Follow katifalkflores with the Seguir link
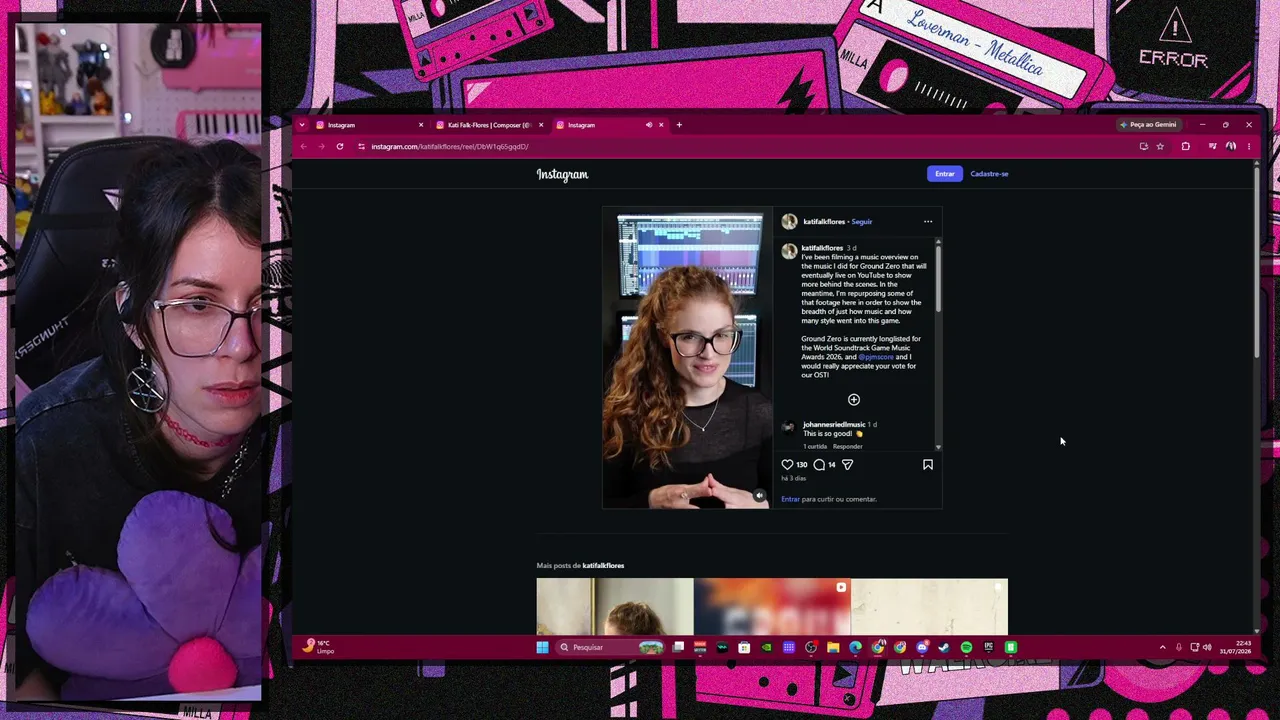Screen dimensions: 1280x720 pos(862,221)
